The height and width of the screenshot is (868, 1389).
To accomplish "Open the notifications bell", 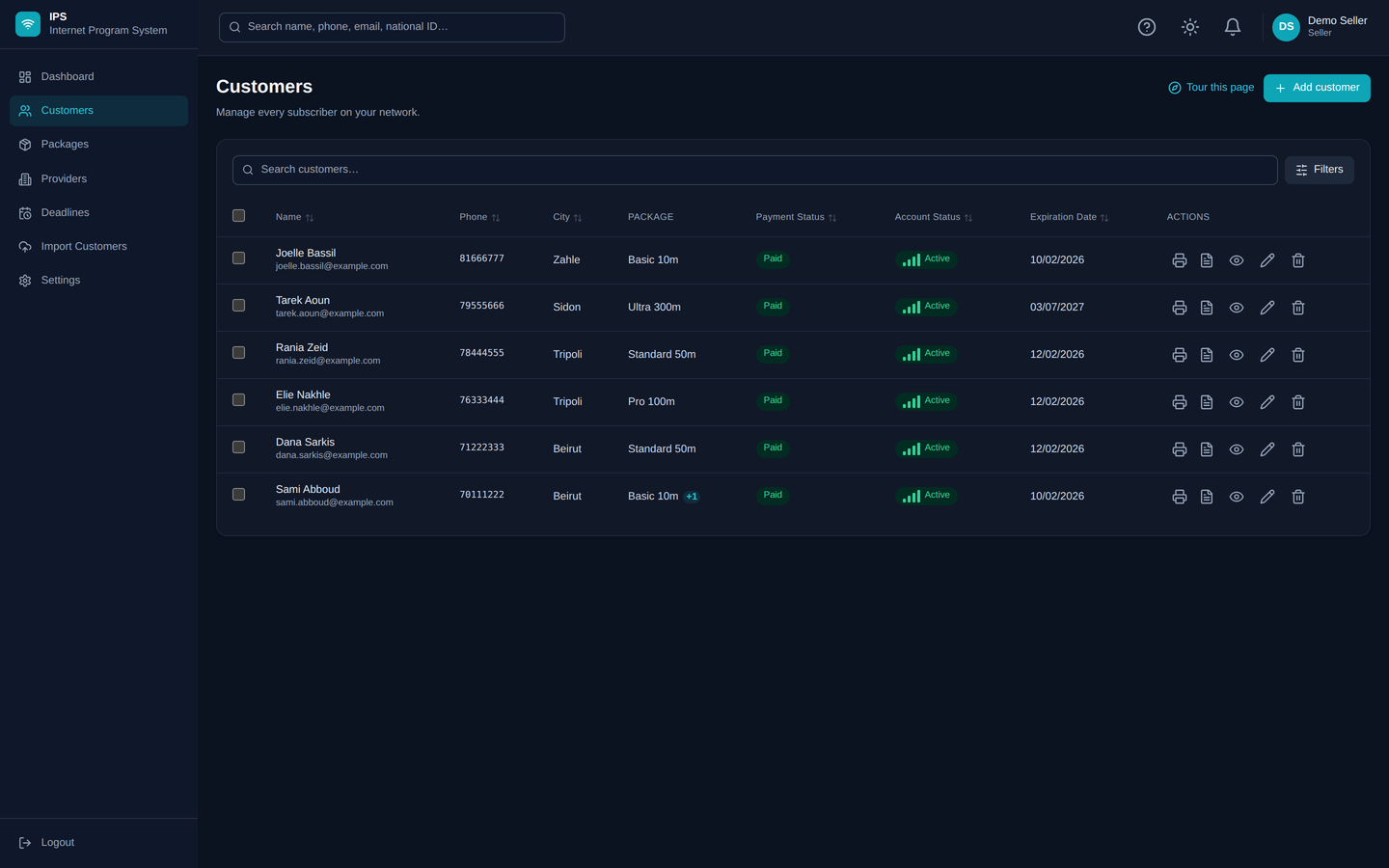I will [x=1233, y=27].
